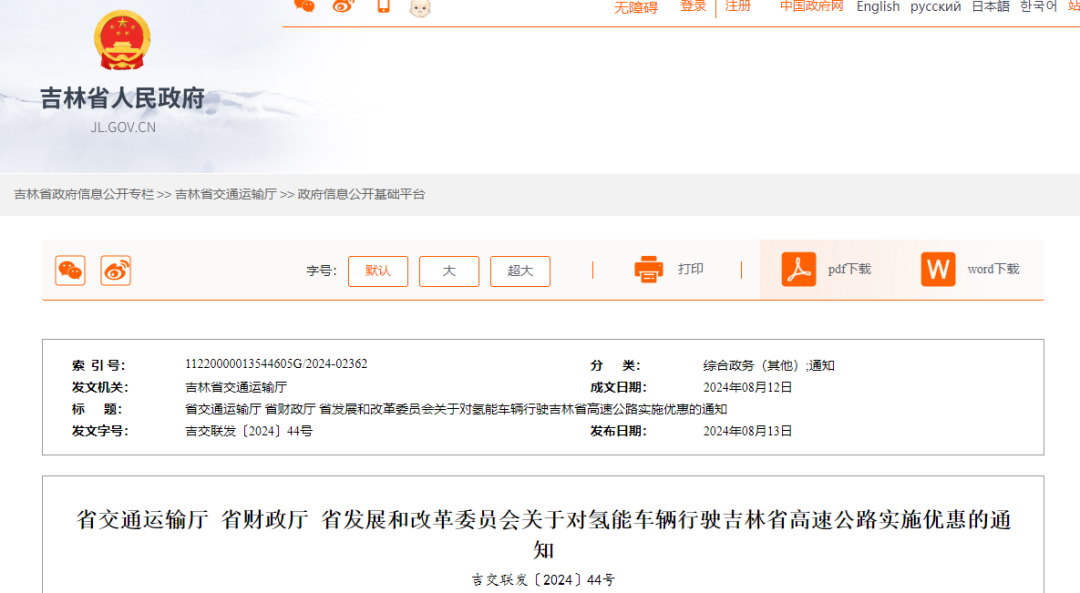Click the Weibo icon in top header
This screenshot has height=593, width=1080.
(x=343, y=6)
